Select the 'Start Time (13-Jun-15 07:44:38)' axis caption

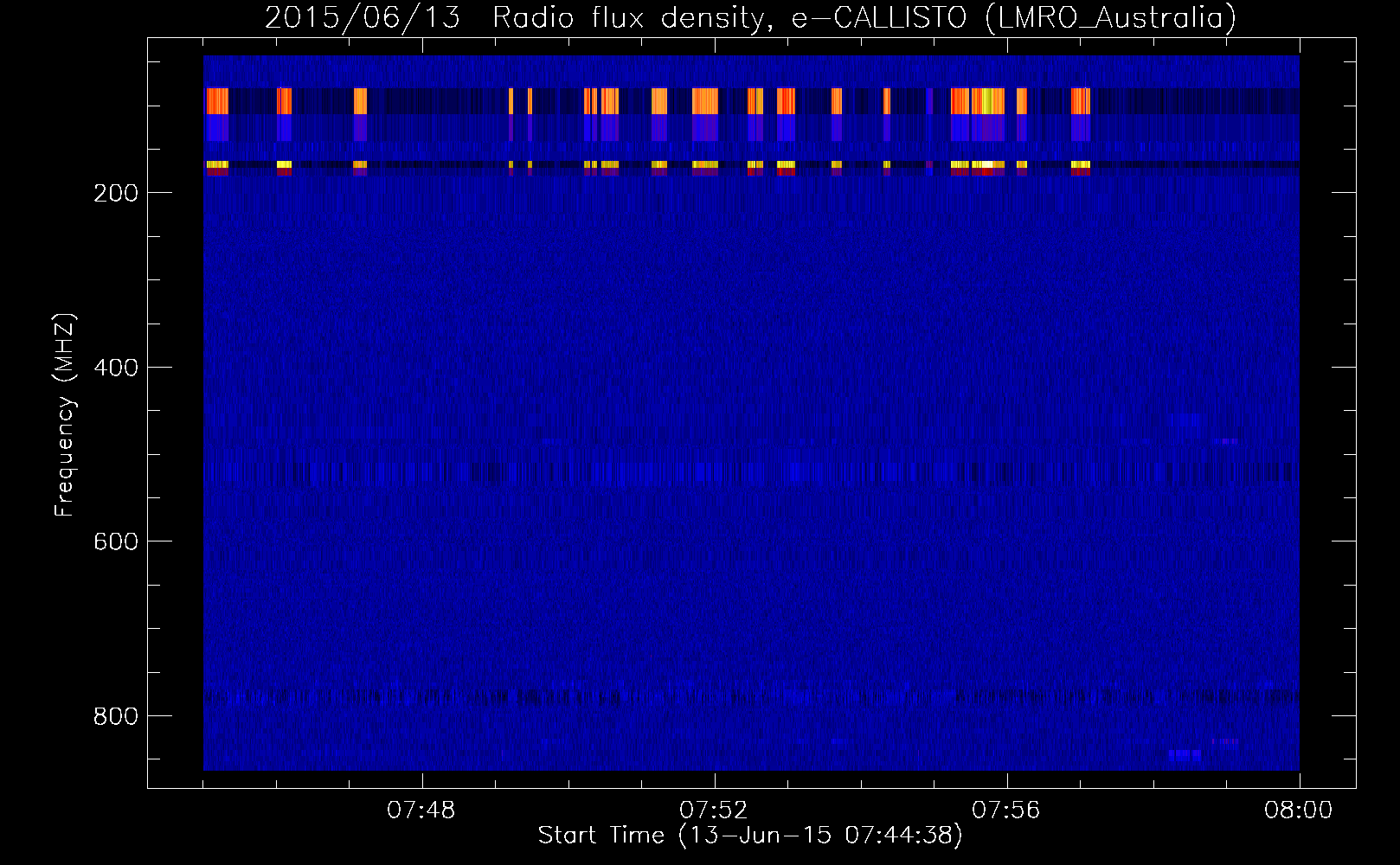[x=750, y=836]
